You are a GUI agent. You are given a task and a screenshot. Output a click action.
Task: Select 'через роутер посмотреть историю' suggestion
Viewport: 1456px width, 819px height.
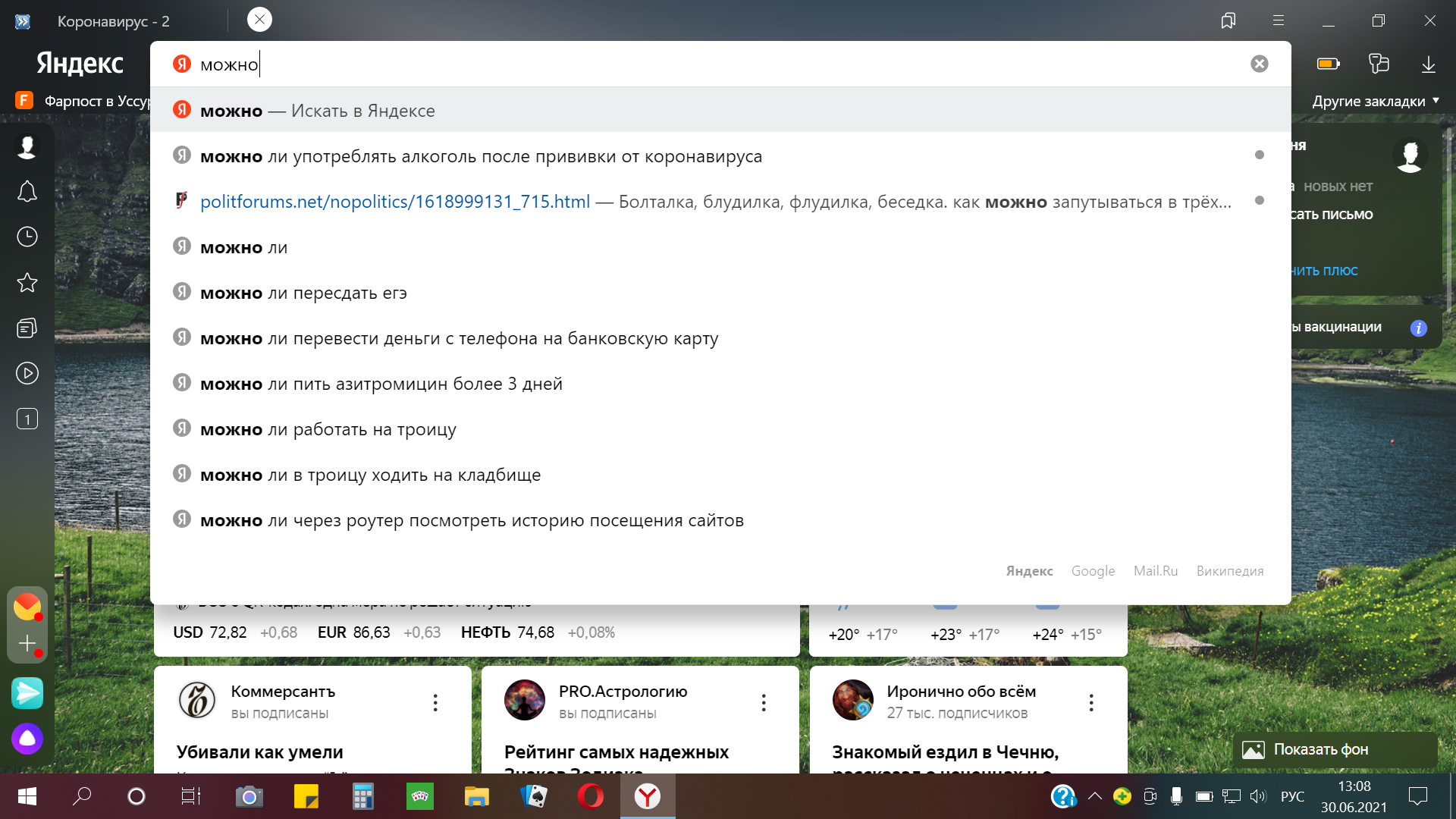[x=720, y=519]
